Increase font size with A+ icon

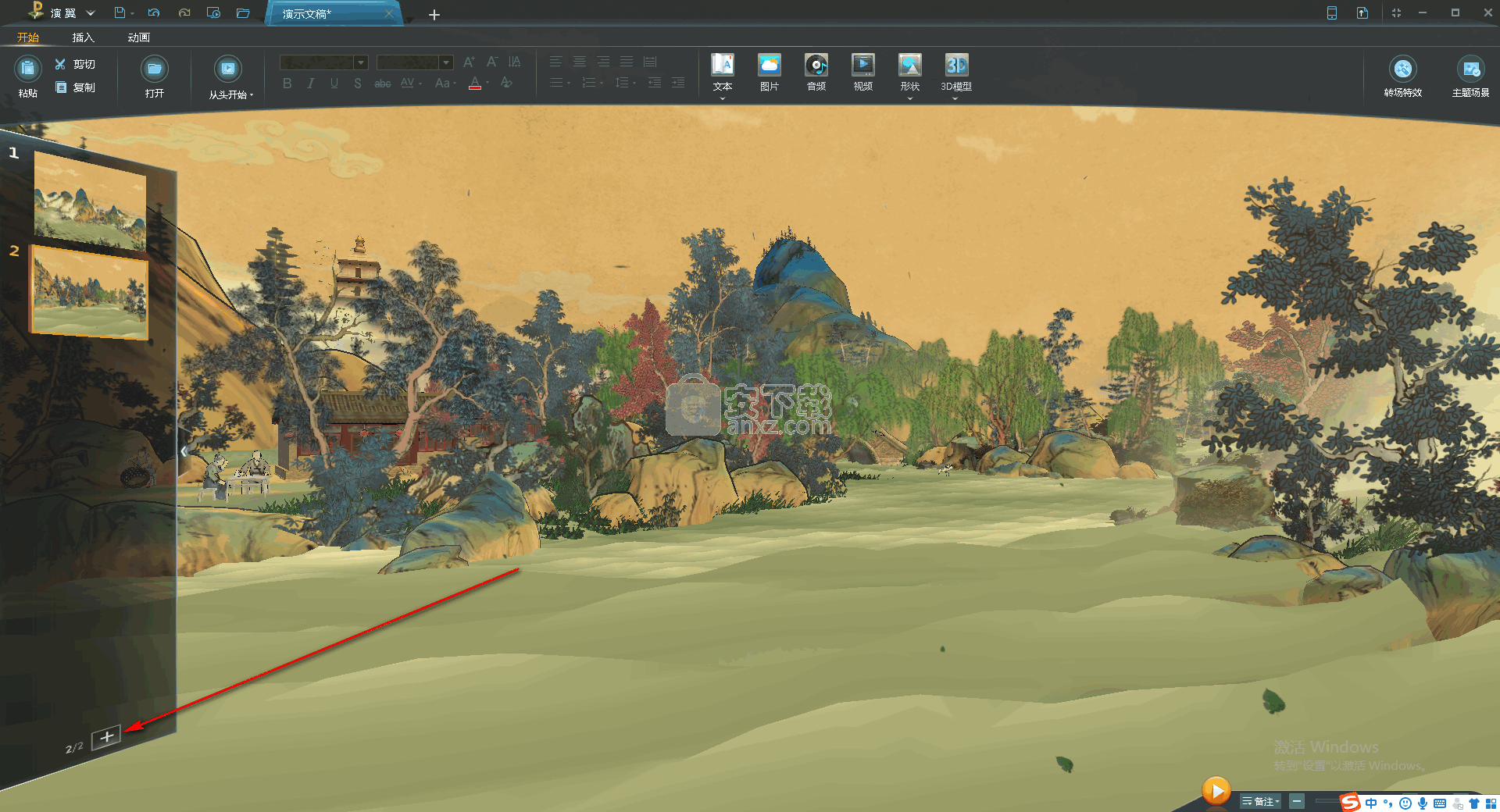(469, 62)
